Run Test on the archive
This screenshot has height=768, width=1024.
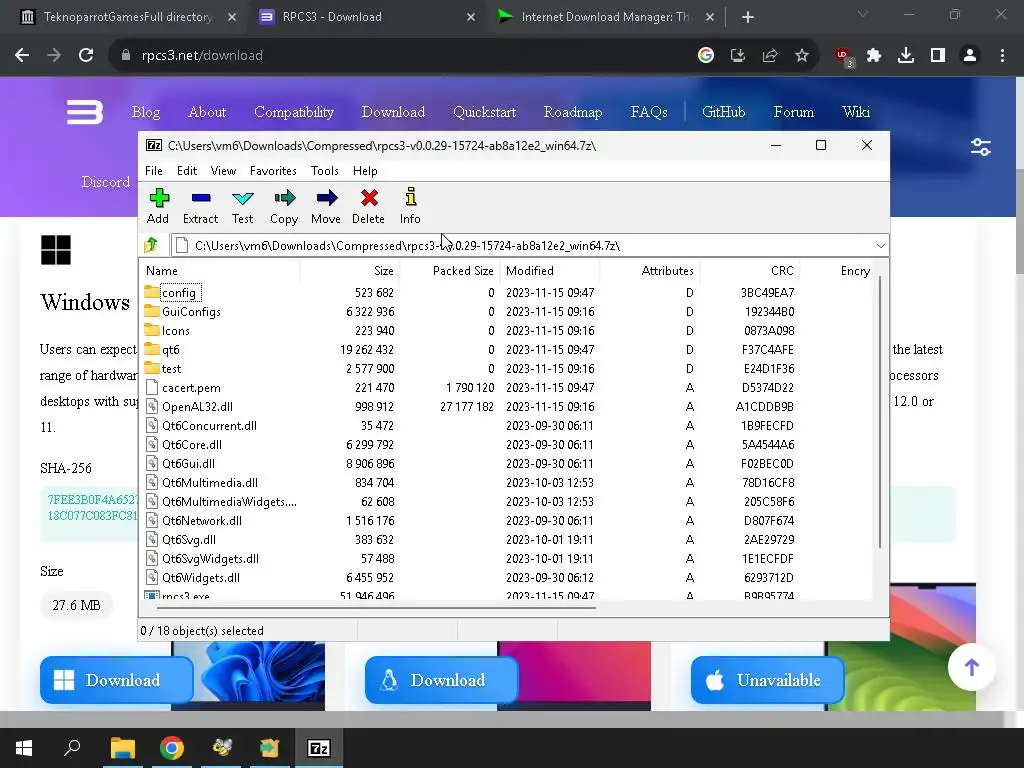pos(242,206)
